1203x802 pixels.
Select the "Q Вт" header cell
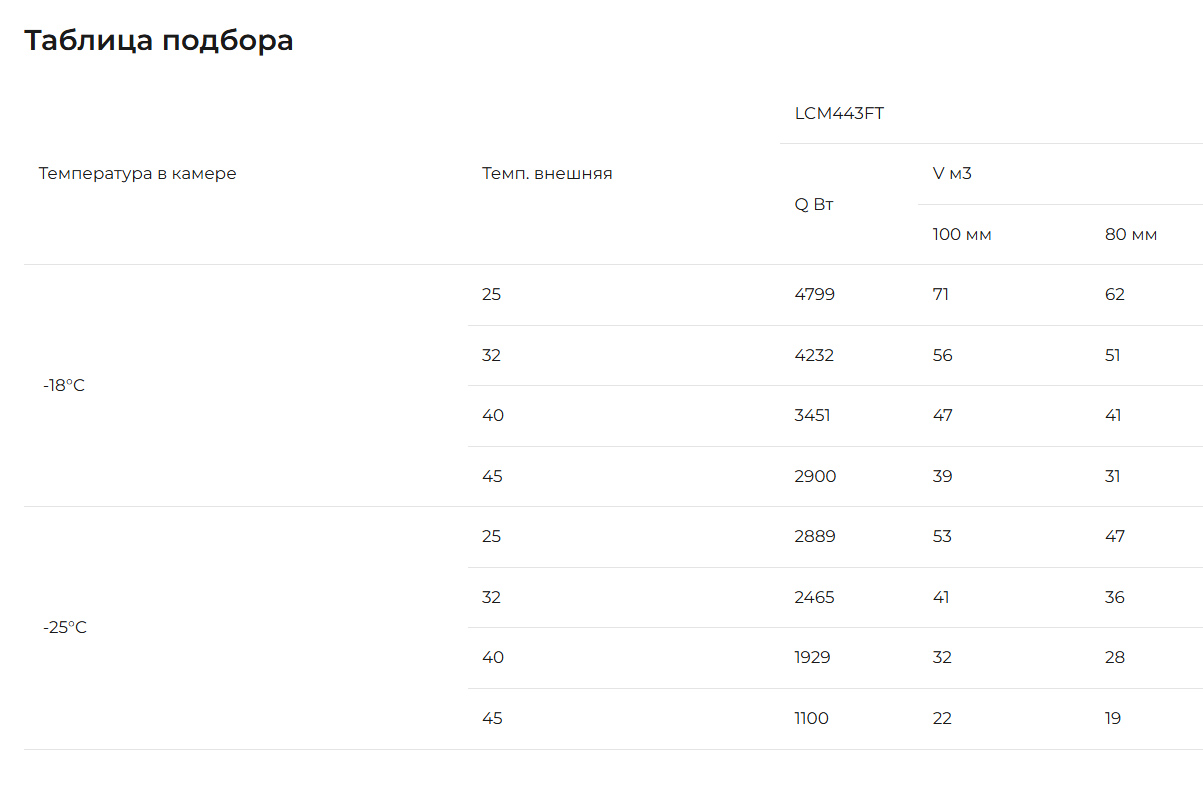point(814,205)
